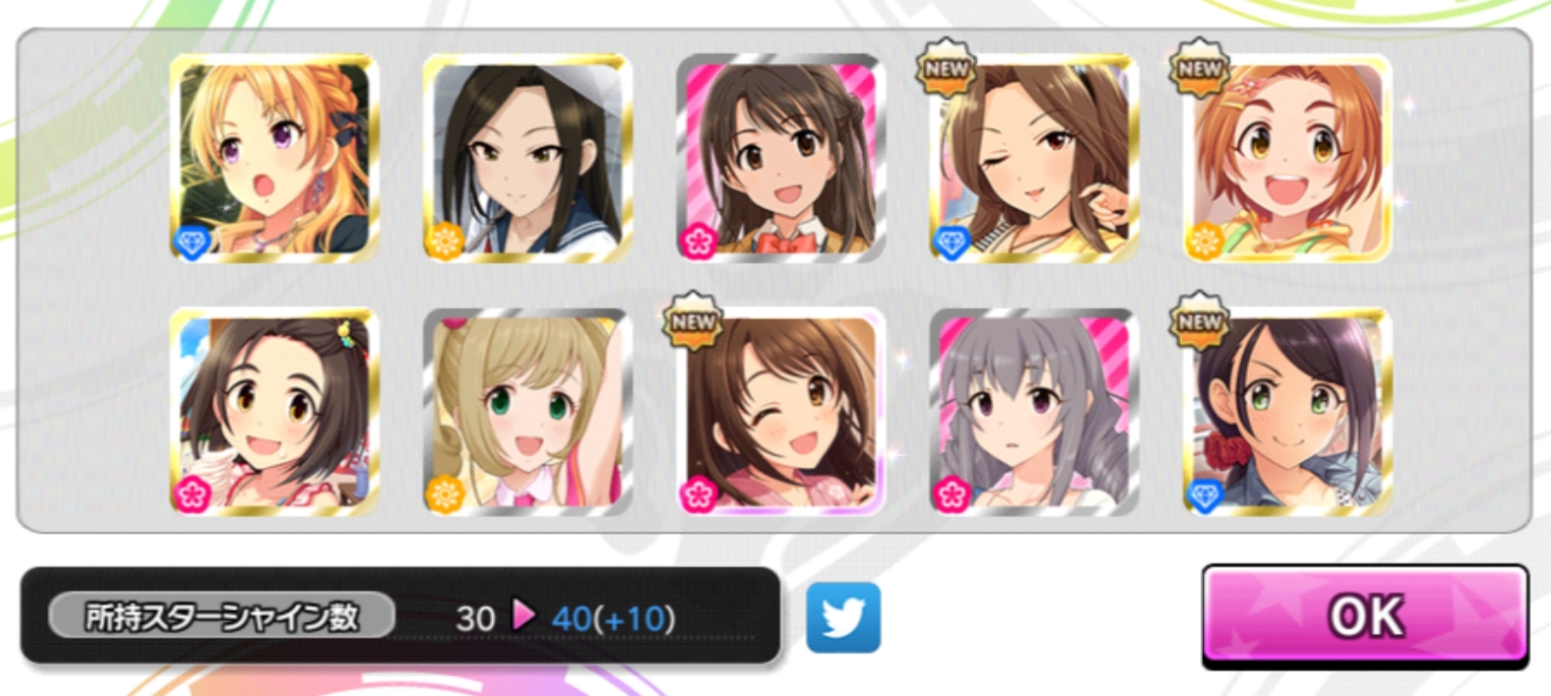Confirm results with the OK button
The height and width of the screenshot is (696, 1551).
tap(1365, 616)
